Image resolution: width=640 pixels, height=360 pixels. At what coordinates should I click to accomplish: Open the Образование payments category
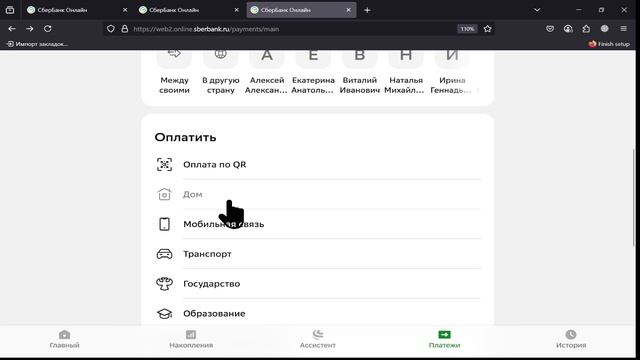(318, 313)
